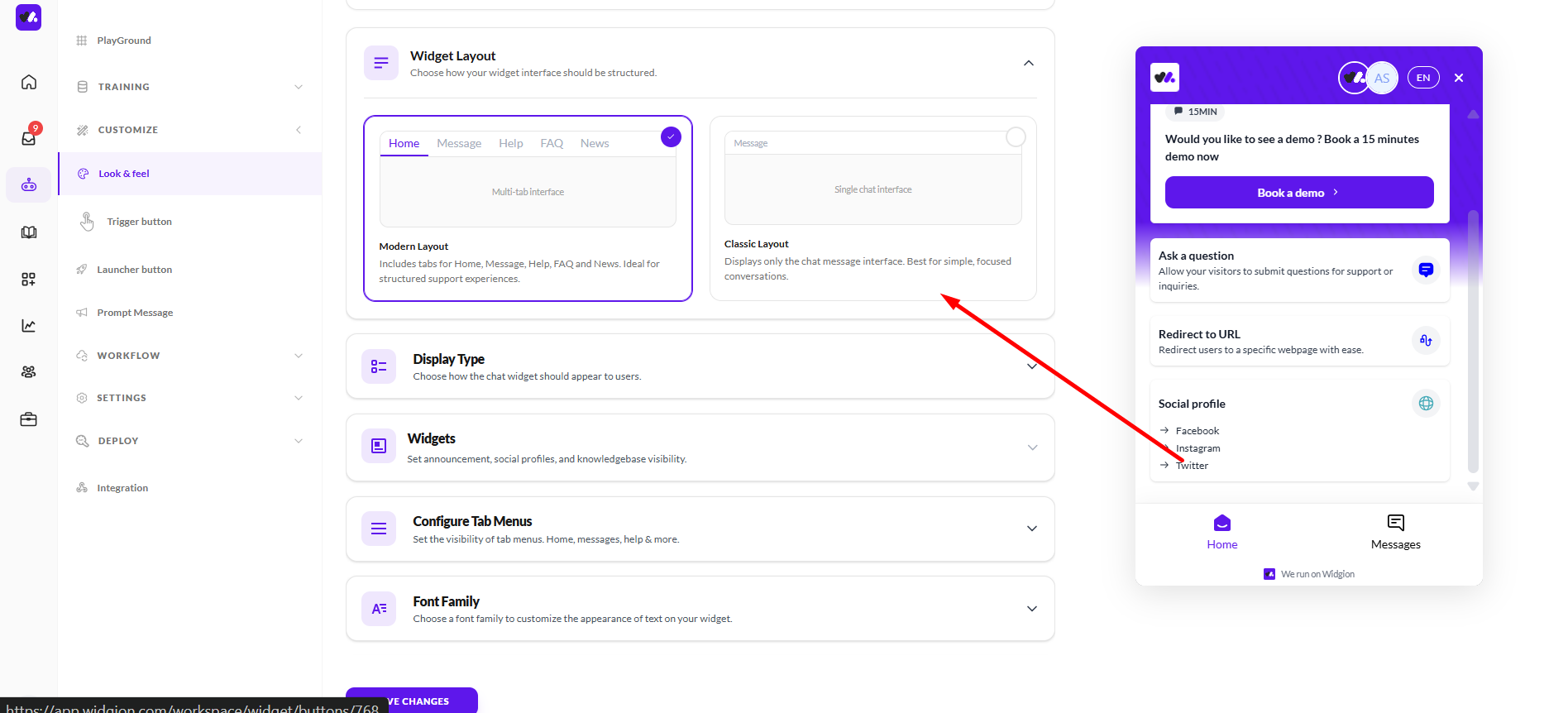Click the chatbot icon in left rail
This screenshot has width=1568, height=713.
coord(29,184)
